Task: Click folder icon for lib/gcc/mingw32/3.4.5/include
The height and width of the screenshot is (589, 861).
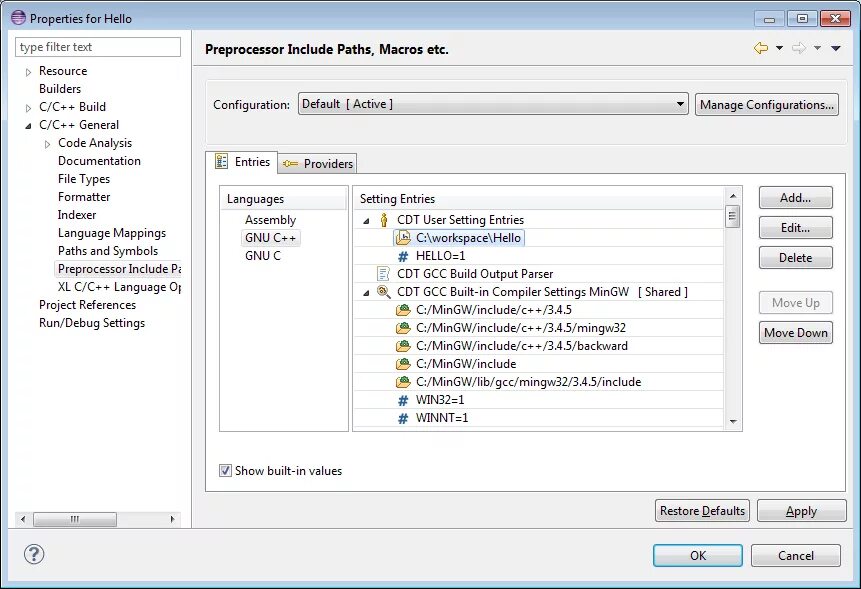Action: [x=403, y=382]
